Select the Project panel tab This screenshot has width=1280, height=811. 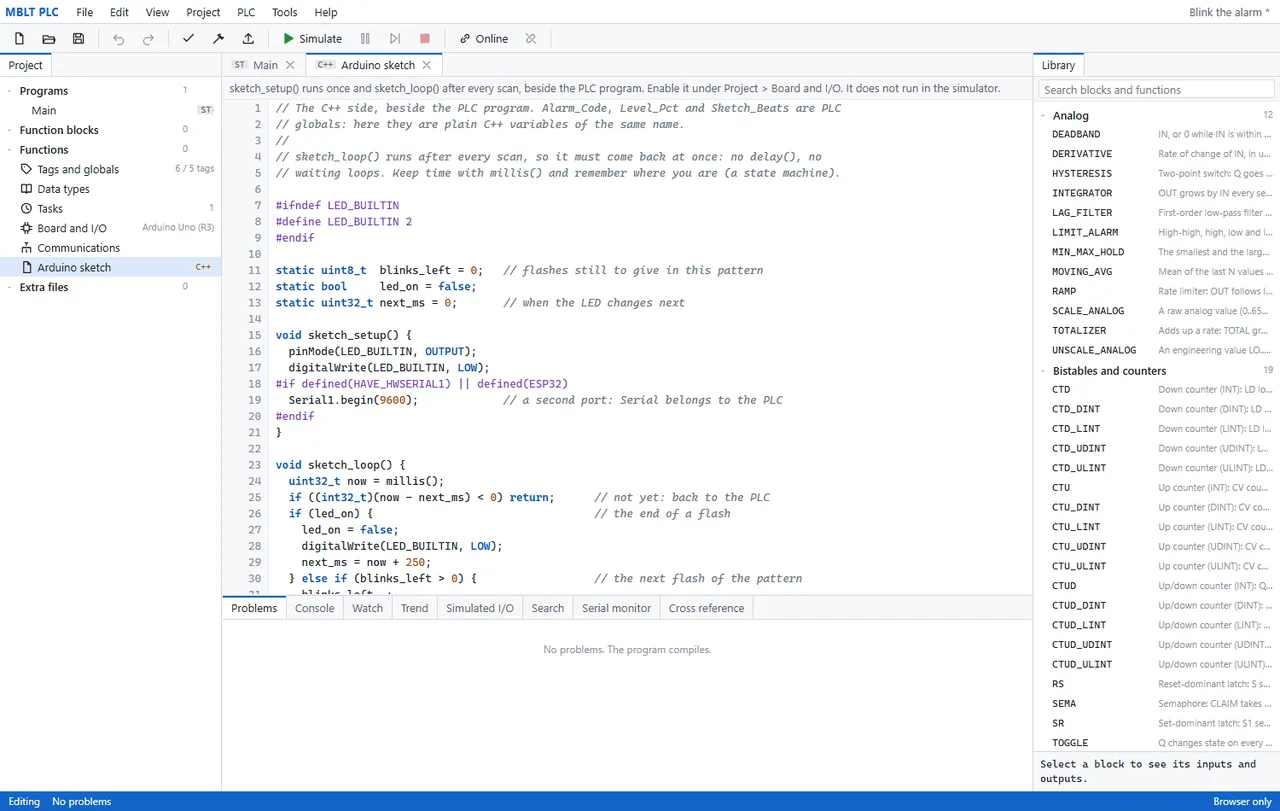(x=26, y=65)
